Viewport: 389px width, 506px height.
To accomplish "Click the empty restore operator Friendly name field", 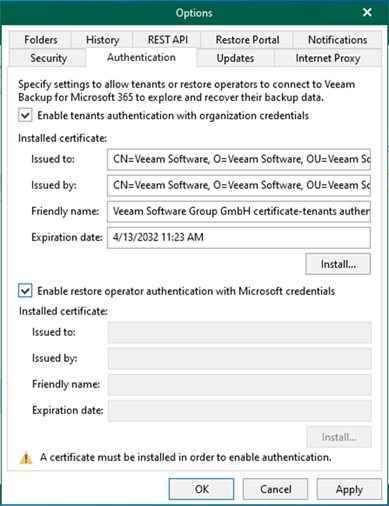I will (x=239, y=384).
